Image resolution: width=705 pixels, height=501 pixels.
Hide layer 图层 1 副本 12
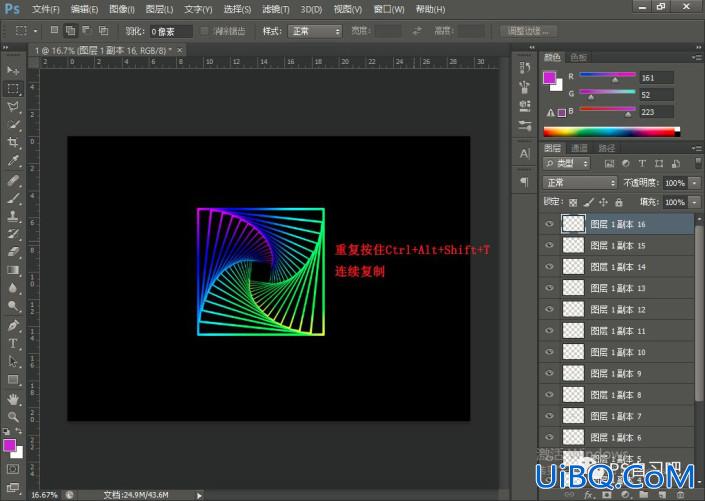click(549, 309)
